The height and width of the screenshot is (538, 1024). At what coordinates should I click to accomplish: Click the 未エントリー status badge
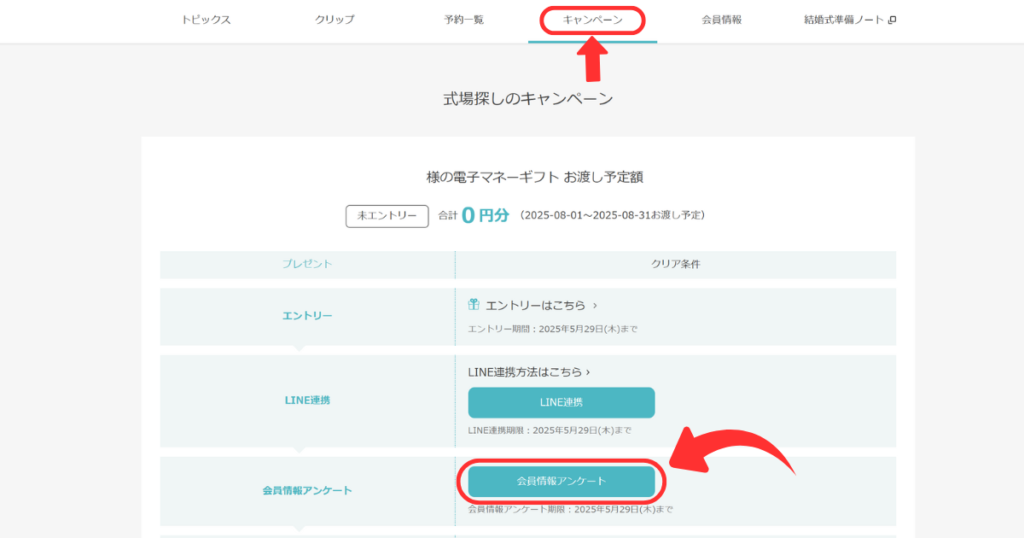tap(387, 216)
